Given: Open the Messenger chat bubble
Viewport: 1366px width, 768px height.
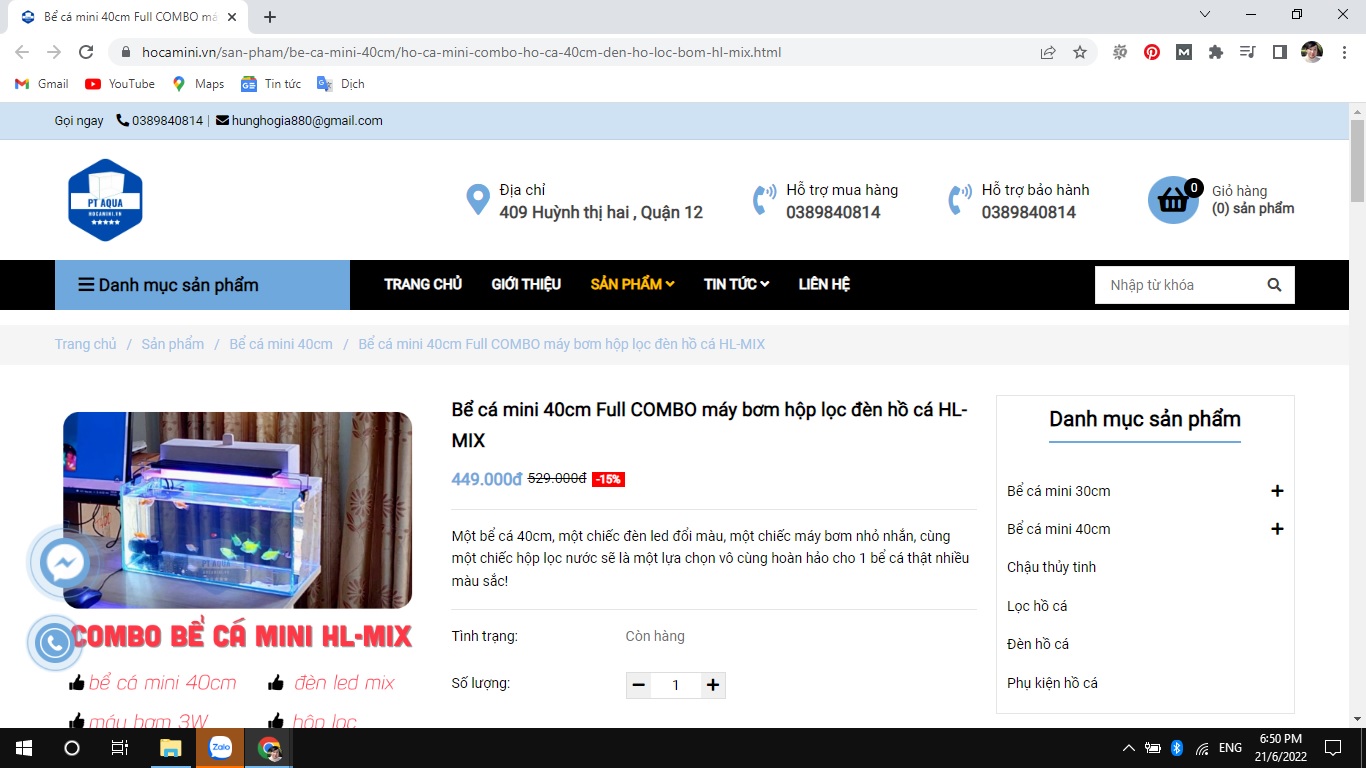Looking at the screenshot, I should (x=64, y=564).
